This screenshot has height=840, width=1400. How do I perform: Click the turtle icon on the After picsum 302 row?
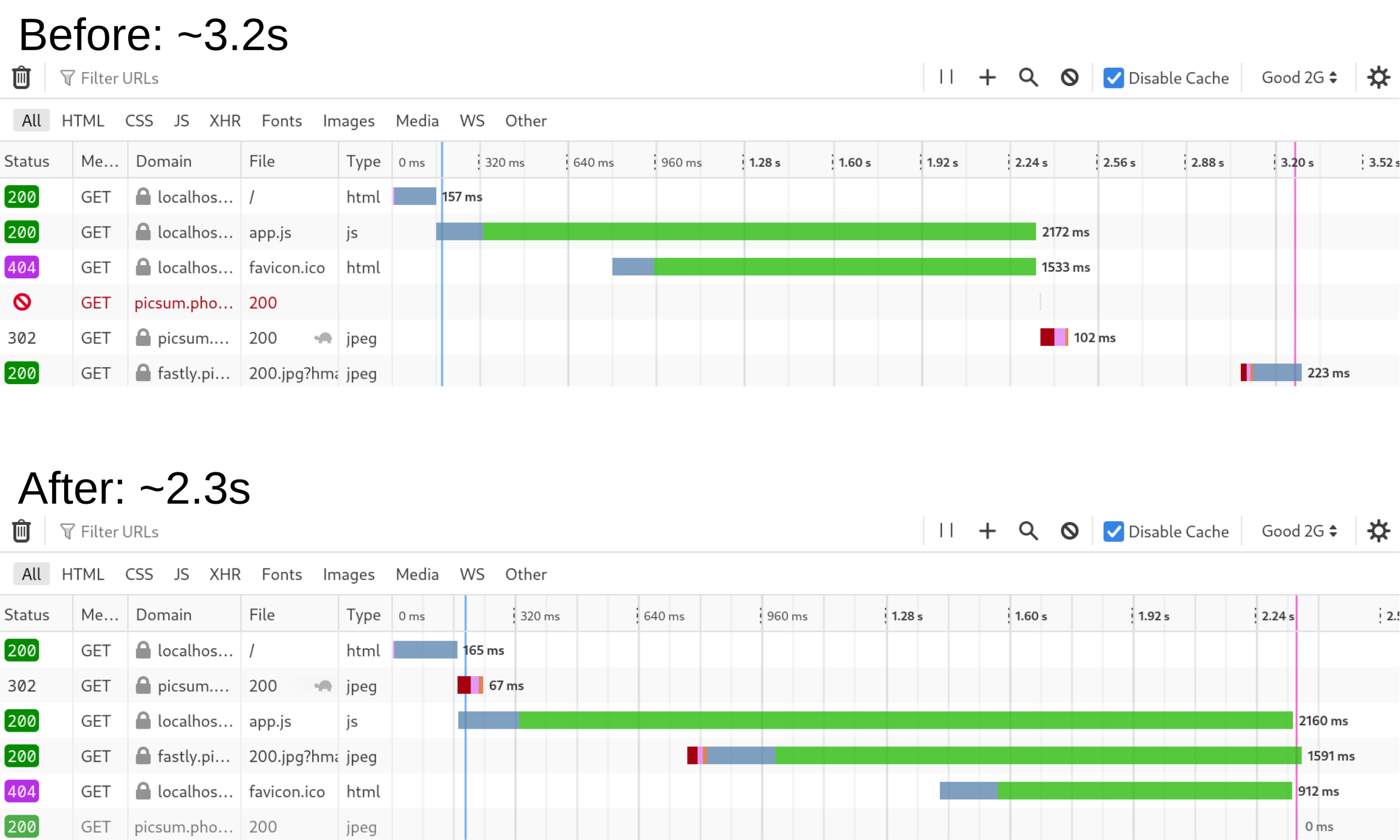324,686
